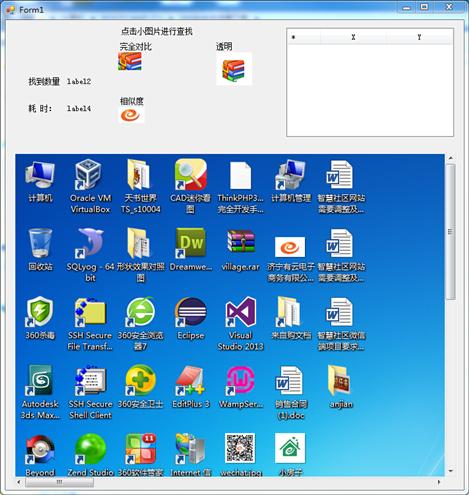Click the horizontal scrollbar right arrow

439,482
